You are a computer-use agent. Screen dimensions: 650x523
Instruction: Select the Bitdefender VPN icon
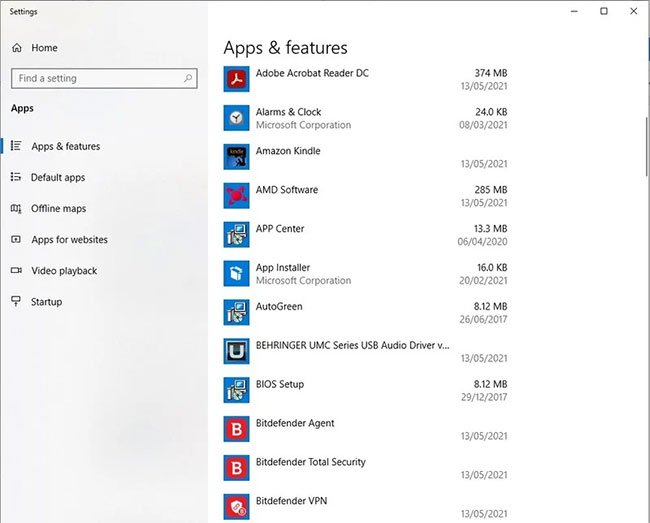[x=237, y=506]
